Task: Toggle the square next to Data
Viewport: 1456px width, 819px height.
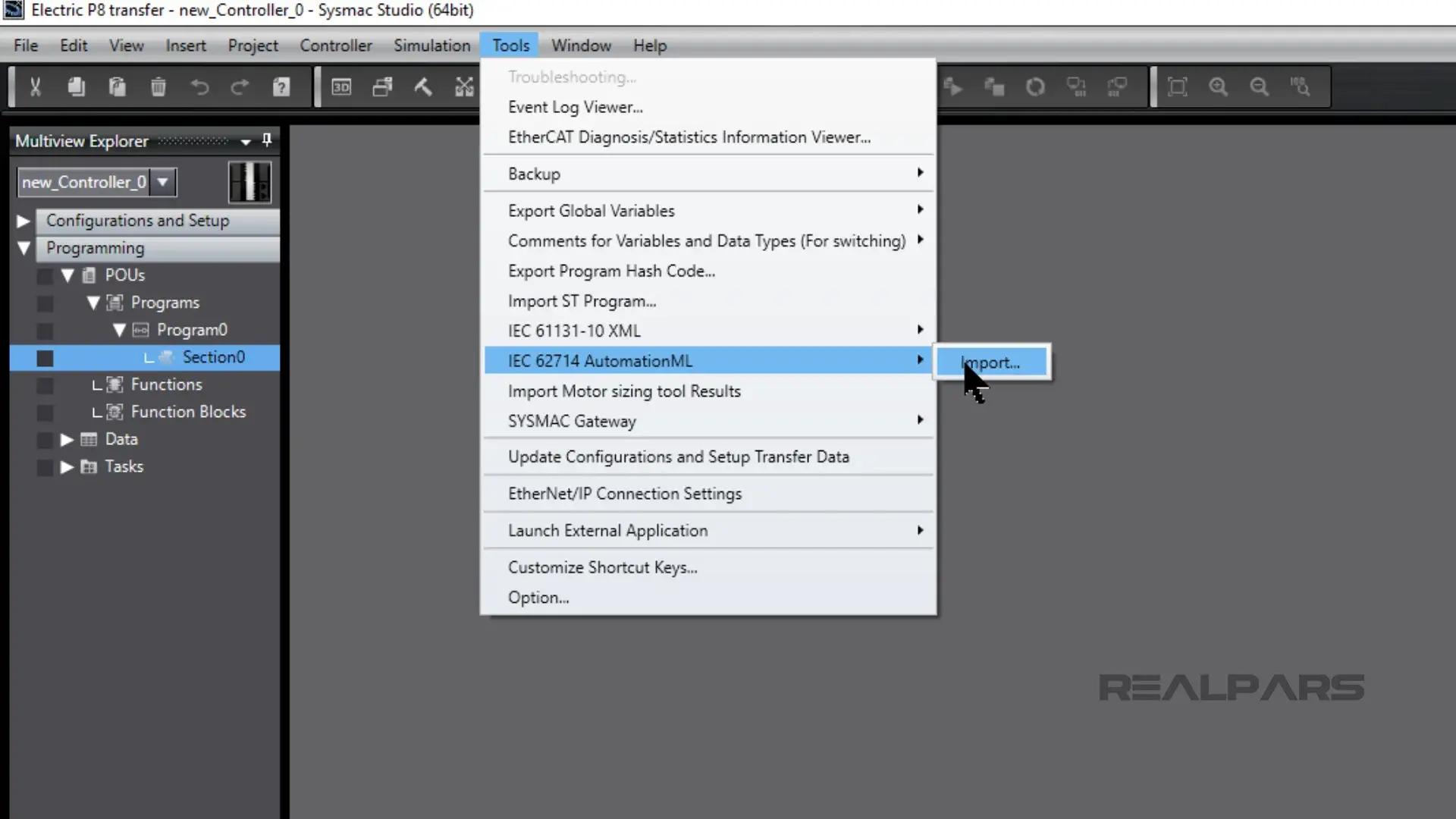Action: (45, 440)
